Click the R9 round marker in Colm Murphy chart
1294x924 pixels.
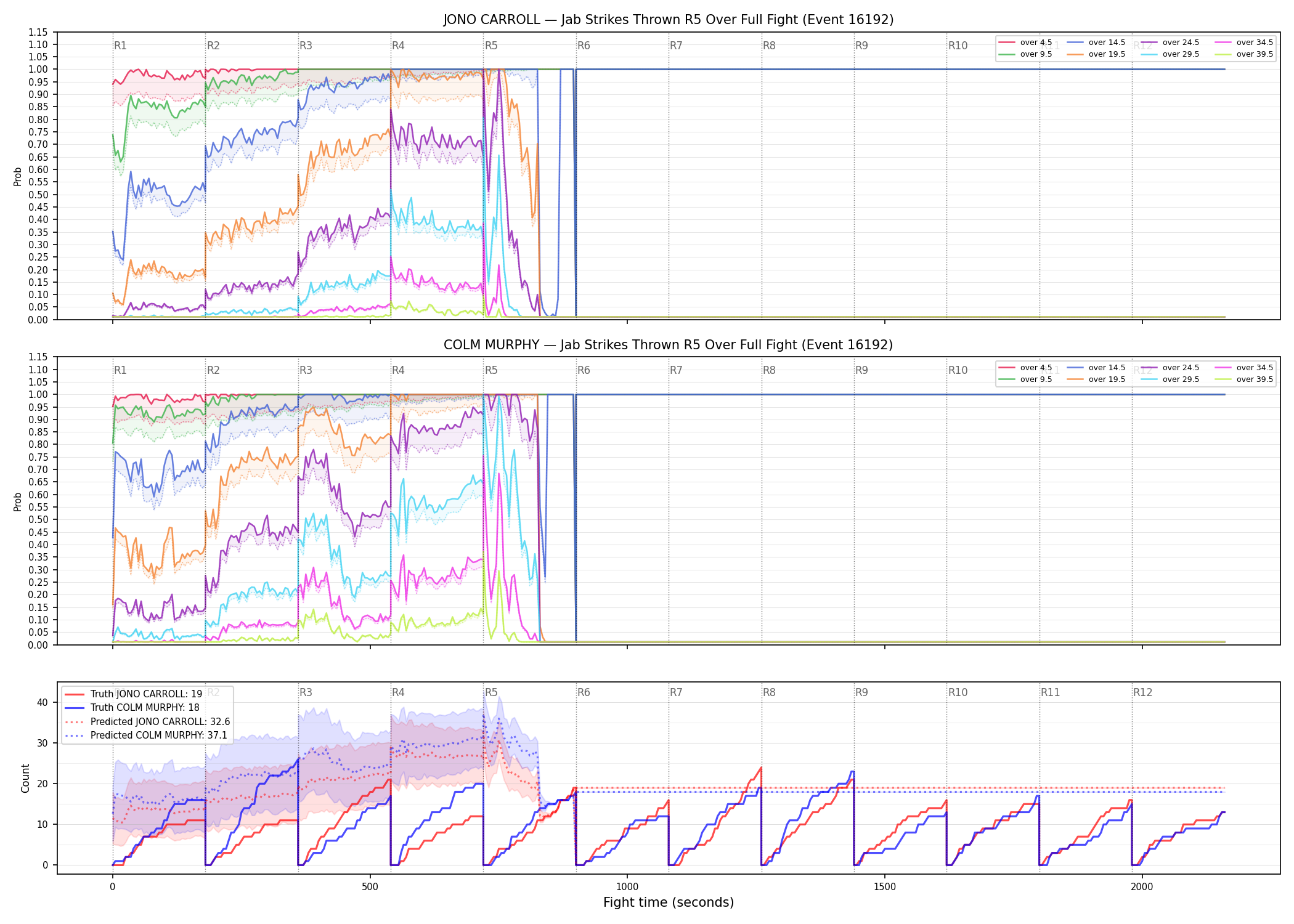tap(861, 370)
